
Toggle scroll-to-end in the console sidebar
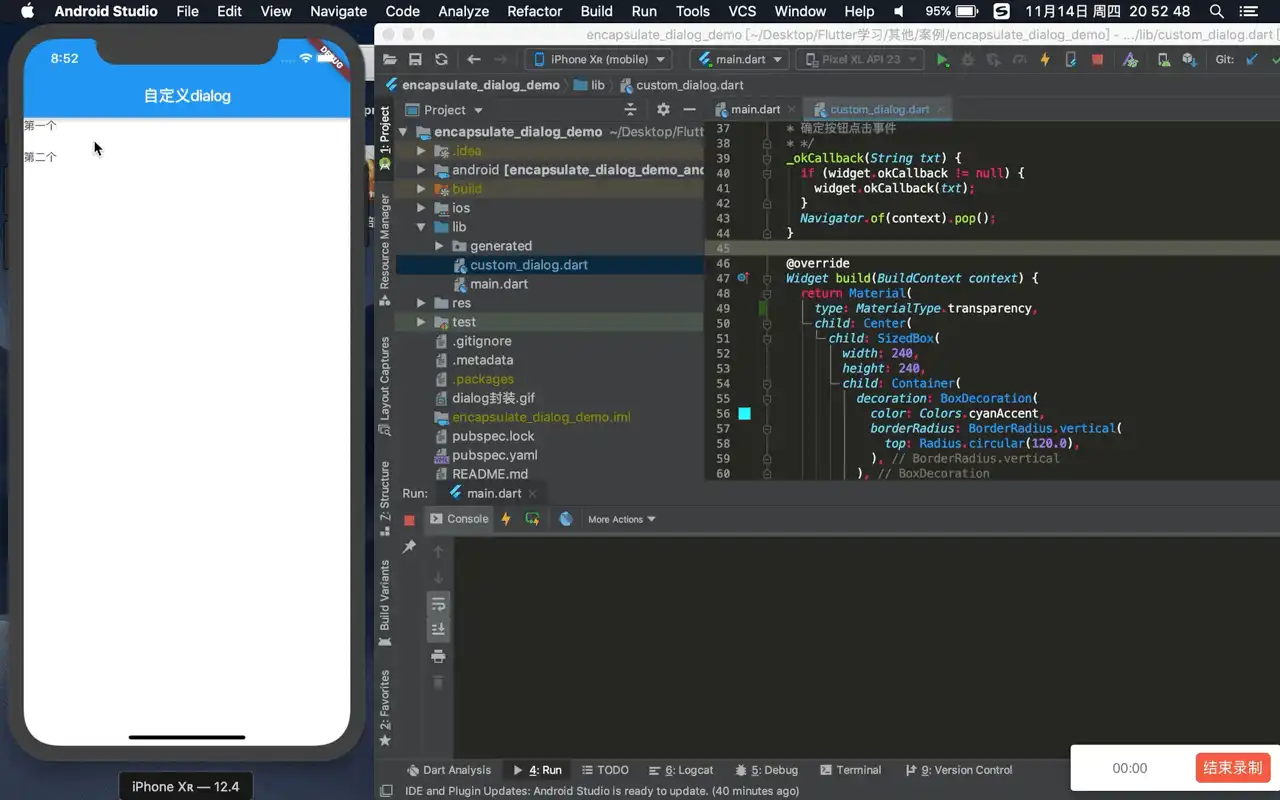pyautogui.click(x=438, y=630)
